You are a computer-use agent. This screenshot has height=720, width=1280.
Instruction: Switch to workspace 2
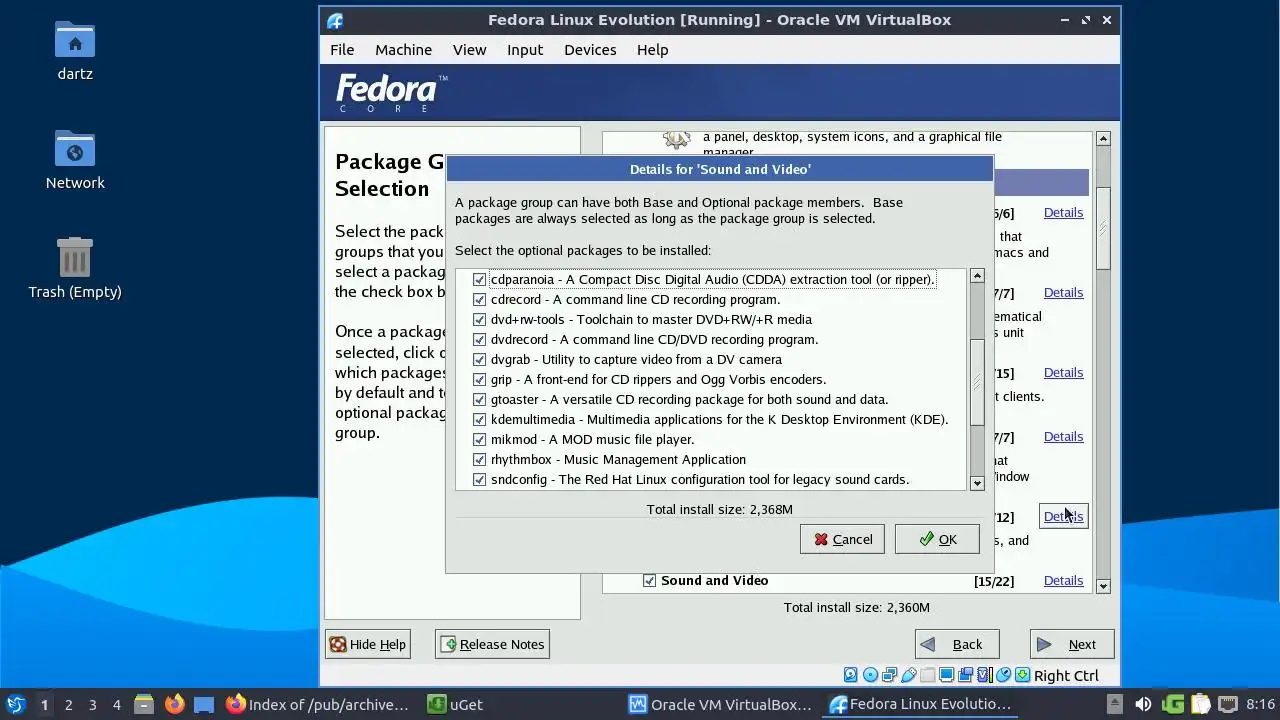[x=68, y=704]
